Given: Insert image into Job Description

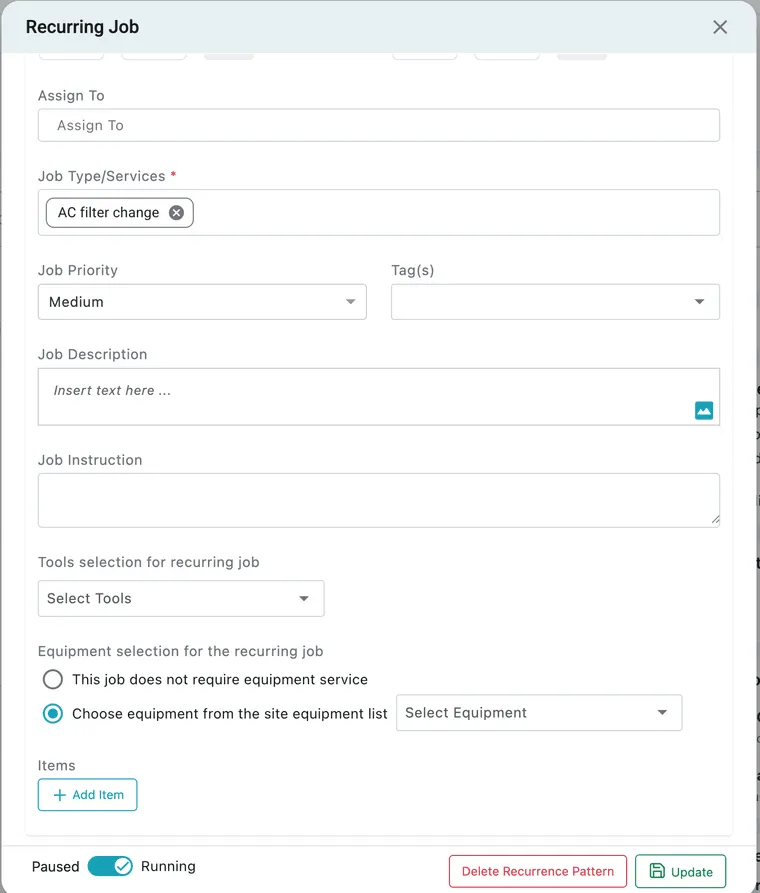Looking at the screenshot, I should [704, 410].
